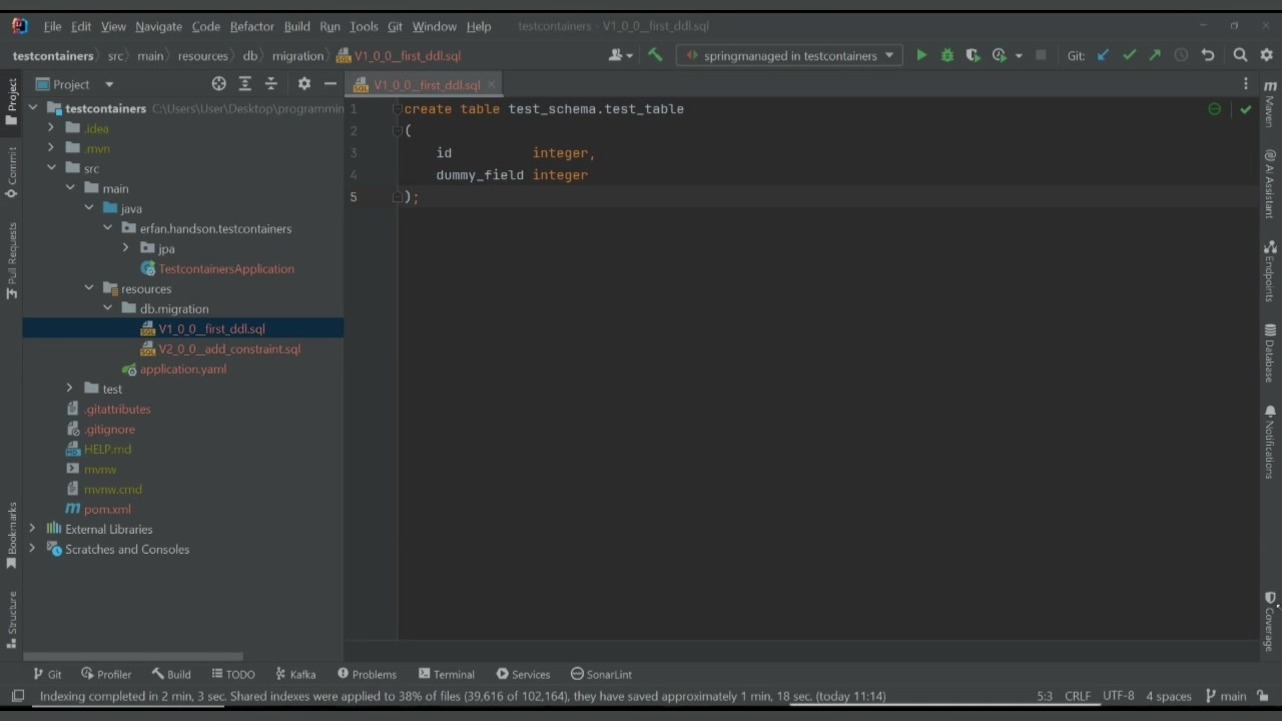The height and width of the screenshot is (721, 1282).
Task: Open IDE settings gear icon
Action: (x=1266, y=56)
